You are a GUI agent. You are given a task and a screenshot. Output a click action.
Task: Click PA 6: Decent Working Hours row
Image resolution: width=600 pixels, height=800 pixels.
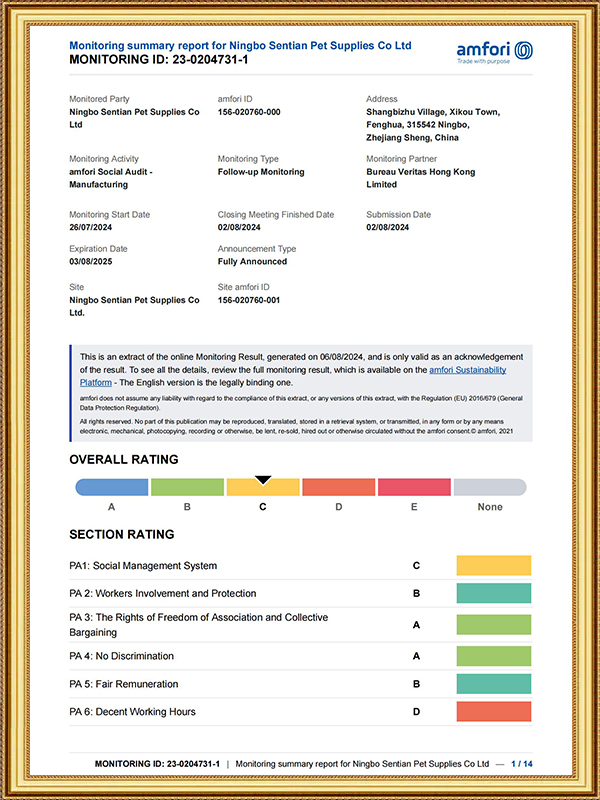pyautogui.click(x=301, y=712)
